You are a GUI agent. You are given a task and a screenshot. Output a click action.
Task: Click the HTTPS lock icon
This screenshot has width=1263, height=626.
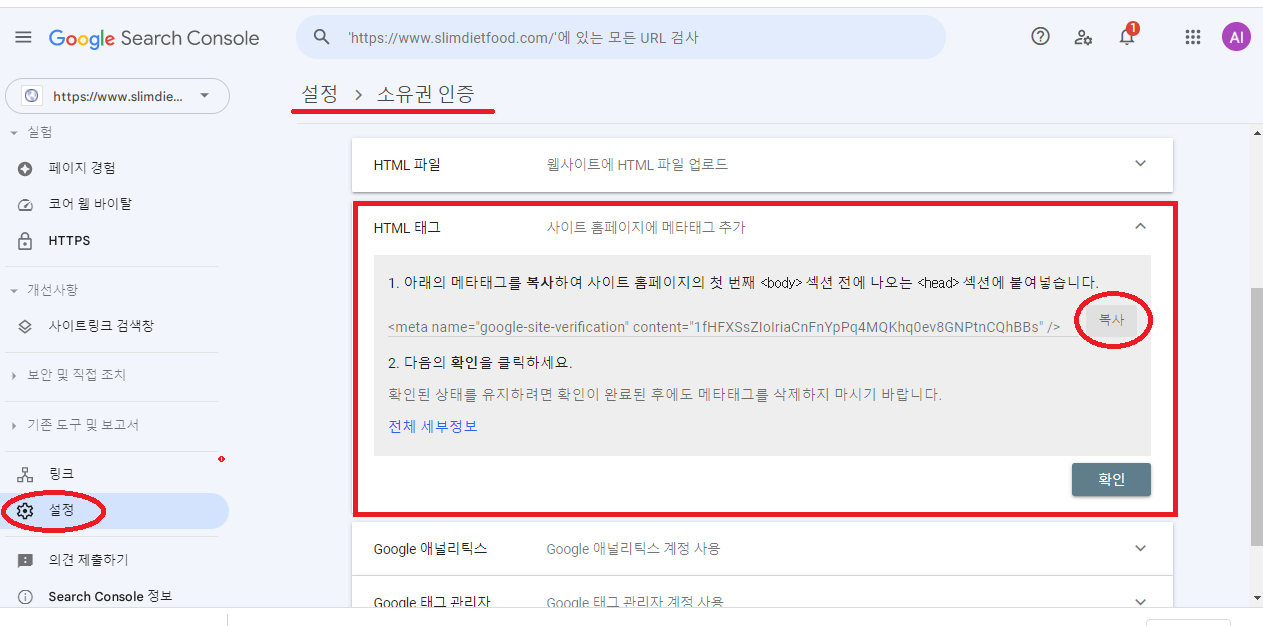(26, 241)
